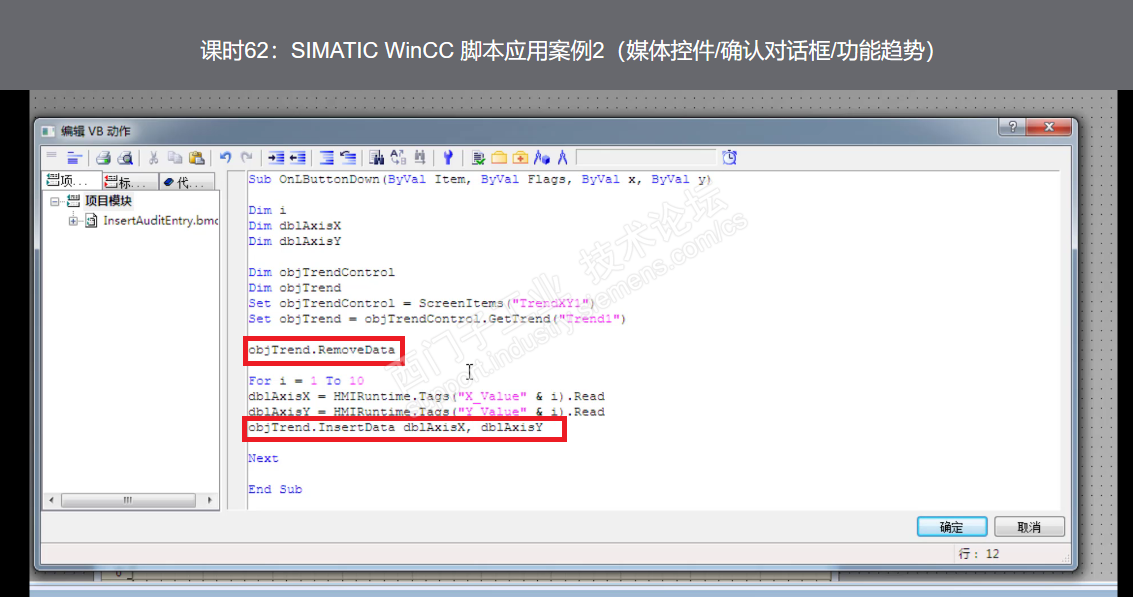This screenshot has width=1133, height=597.
Task: Select the 项目模块 tree item
Action: click(x=108, y=201)
